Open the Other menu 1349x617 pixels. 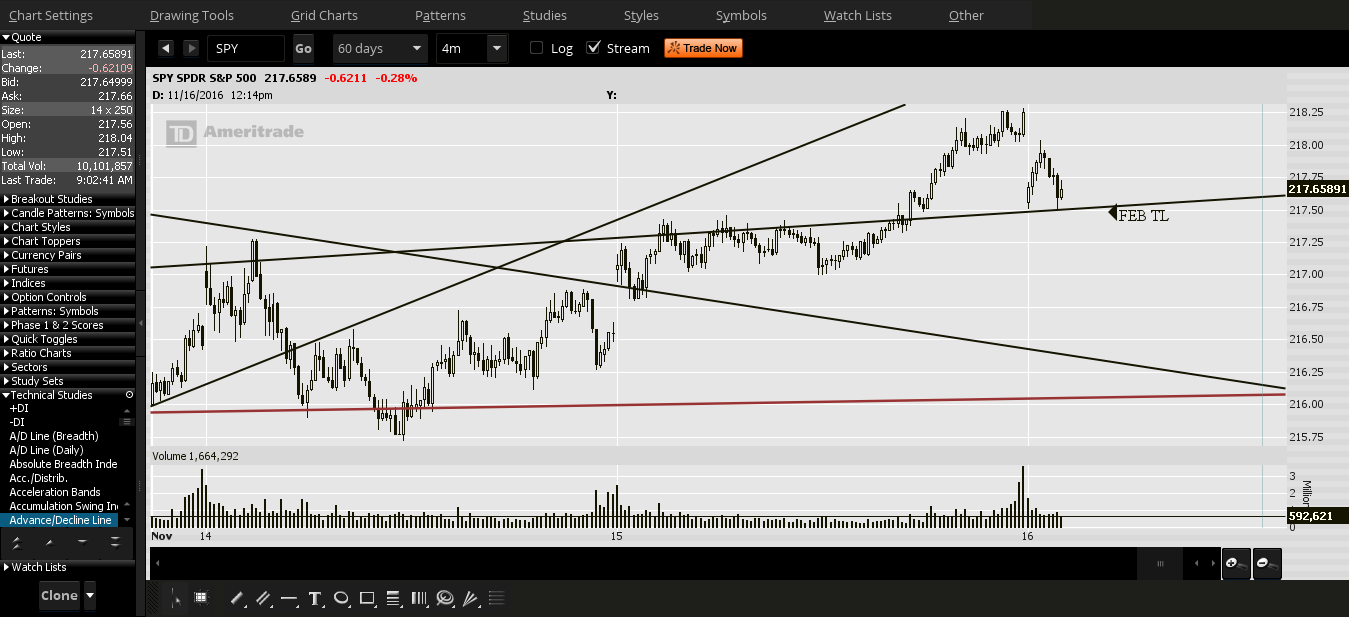pos(966,15)
